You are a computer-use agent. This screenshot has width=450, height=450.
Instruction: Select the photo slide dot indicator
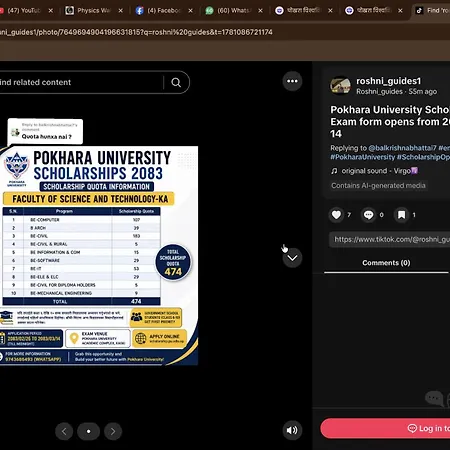(88, 431)
